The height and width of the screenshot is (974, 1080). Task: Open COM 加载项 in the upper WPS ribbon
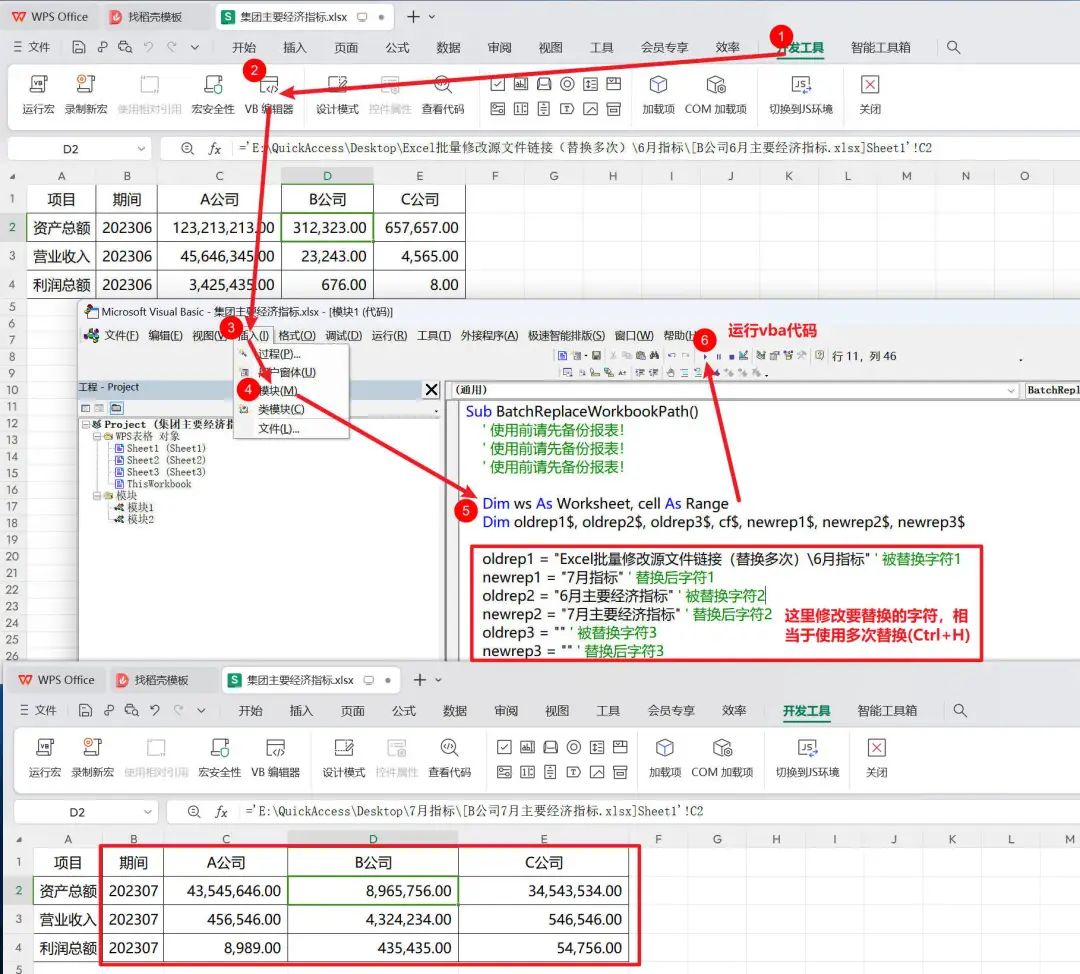click(x=715, y=94)
